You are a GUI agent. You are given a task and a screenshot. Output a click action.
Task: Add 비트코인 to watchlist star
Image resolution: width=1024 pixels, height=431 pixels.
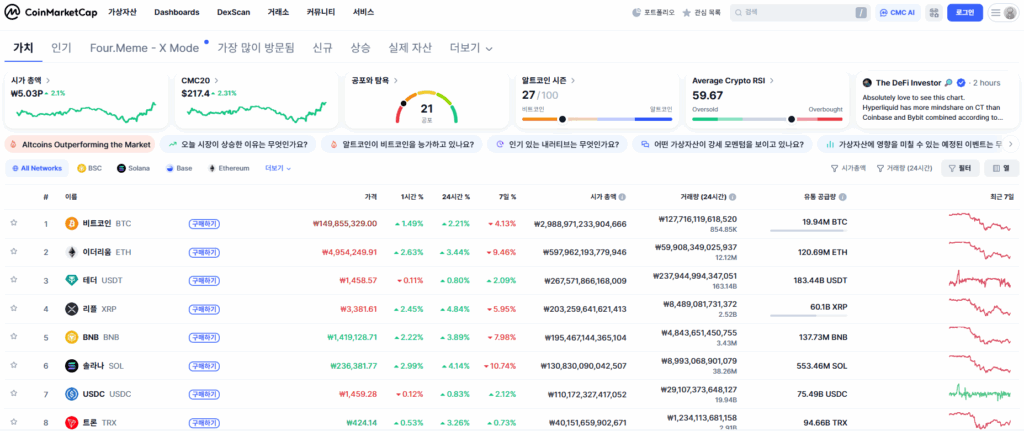tap(13, 223)
